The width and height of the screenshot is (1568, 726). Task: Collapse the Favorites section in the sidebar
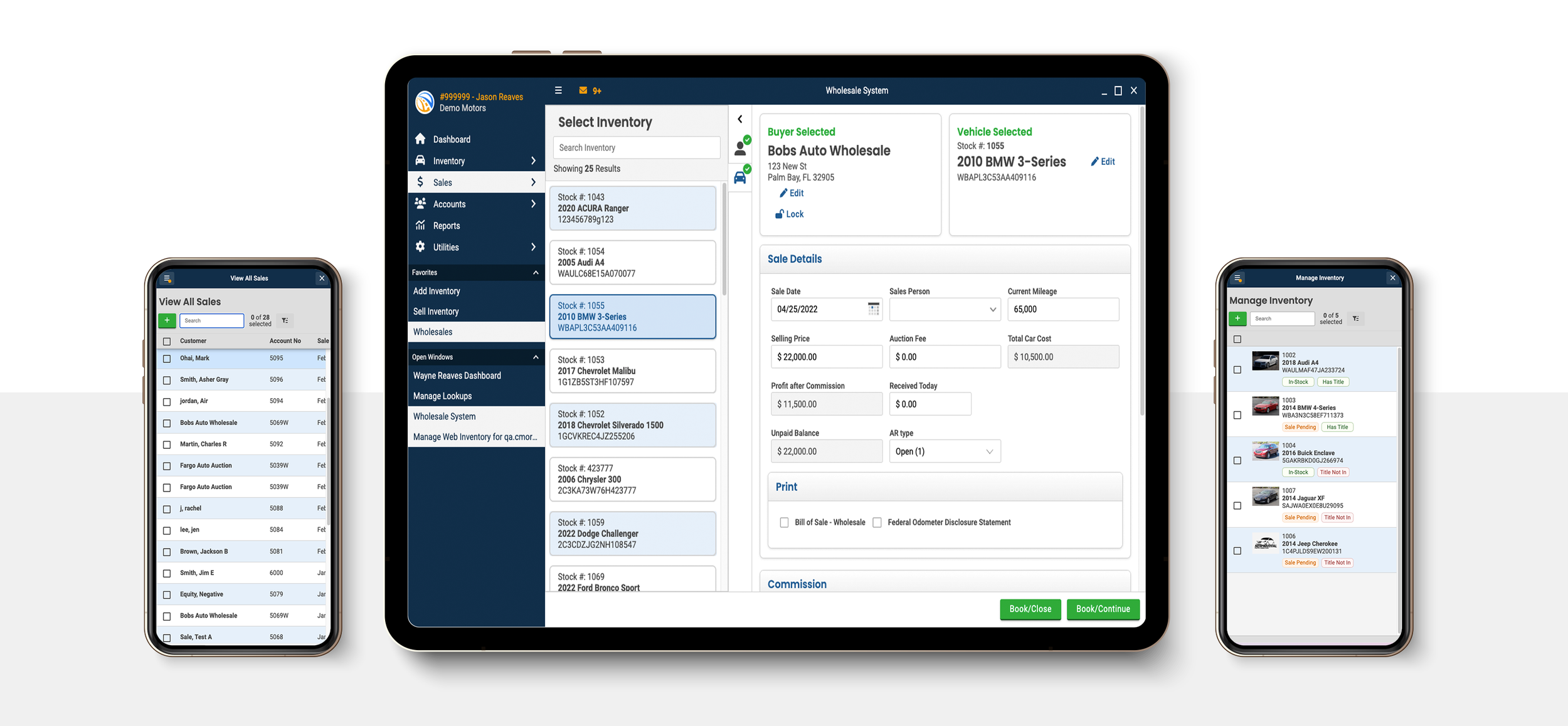click(x=535, y=272)
